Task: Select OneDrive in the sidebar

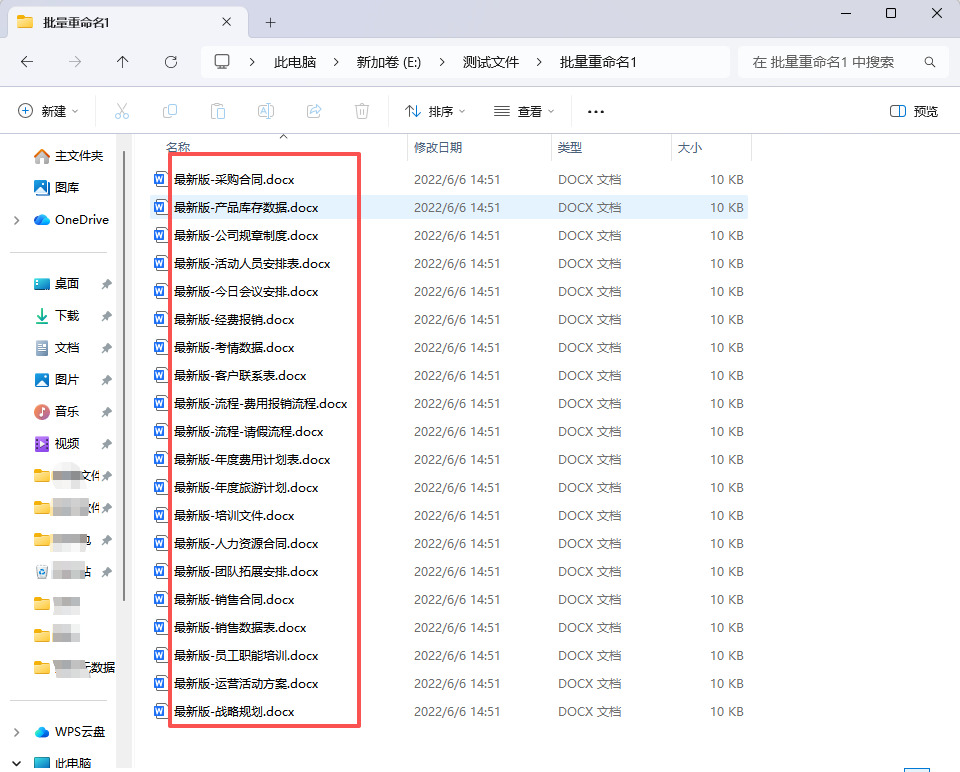Action: (71, 220)
